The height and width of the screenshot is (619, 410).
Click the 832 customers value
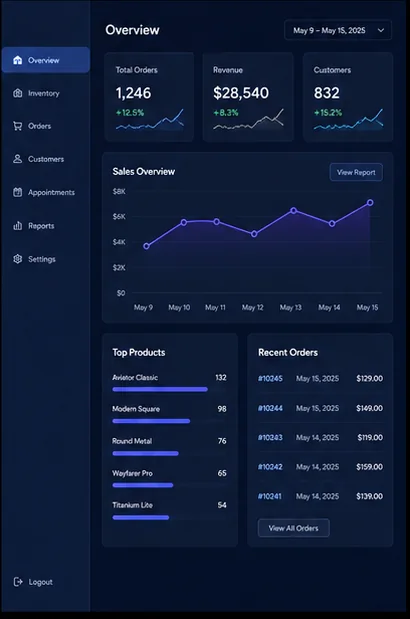point(326,93)
